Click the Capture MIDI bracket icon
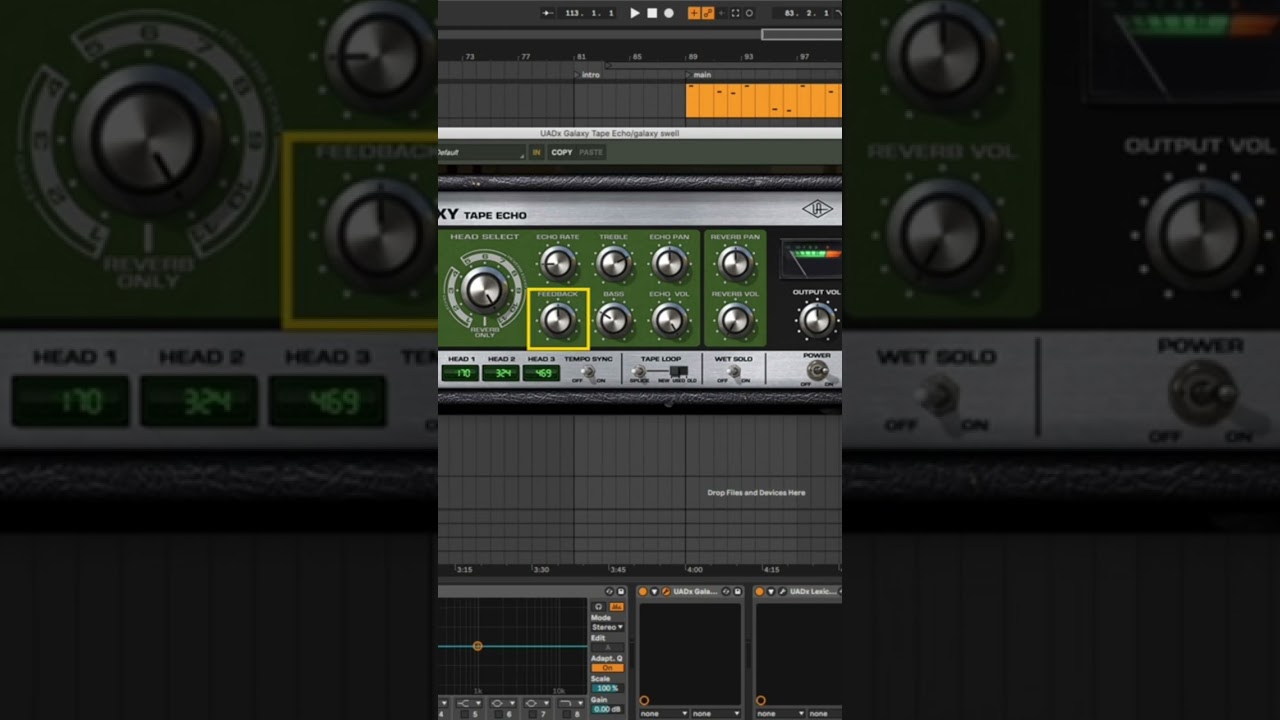1280x720 pixels. [735, 13]
